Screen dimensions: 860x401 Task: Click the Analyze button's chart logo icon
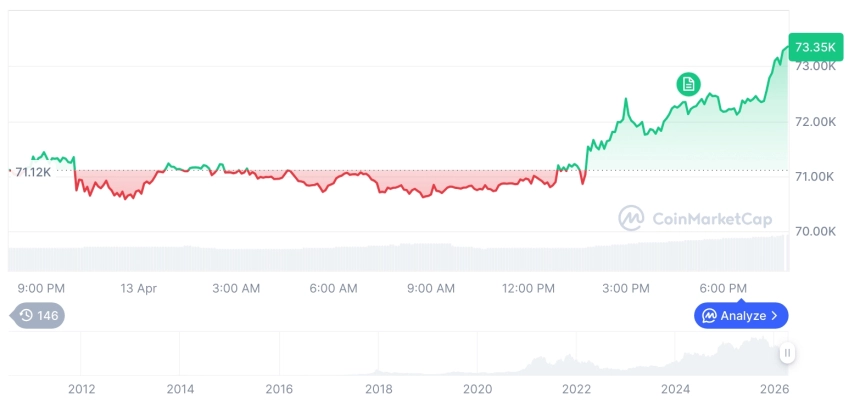[x=709, y=316]
